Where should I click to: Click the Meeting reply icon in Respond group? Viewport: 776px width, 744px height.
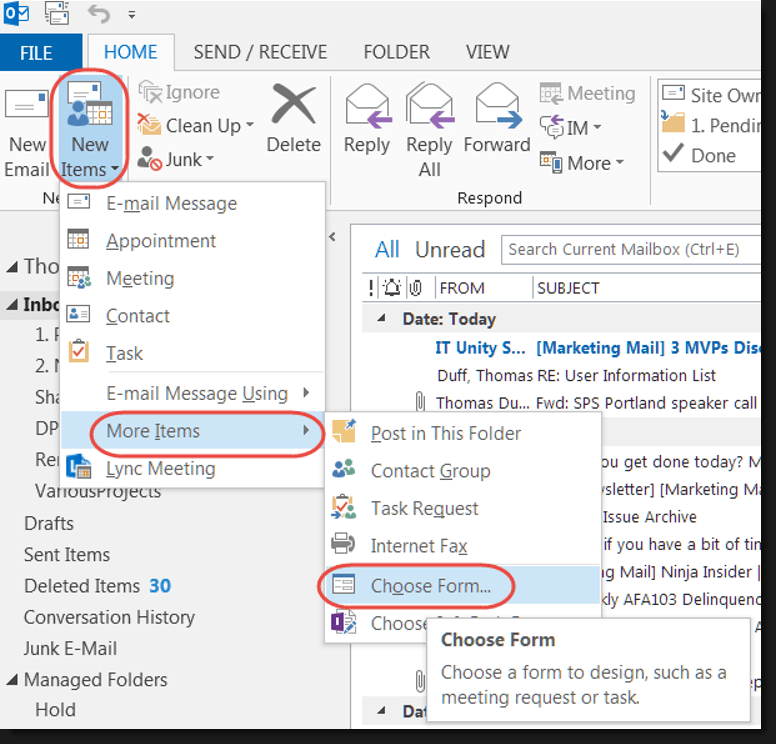(550, 94)
